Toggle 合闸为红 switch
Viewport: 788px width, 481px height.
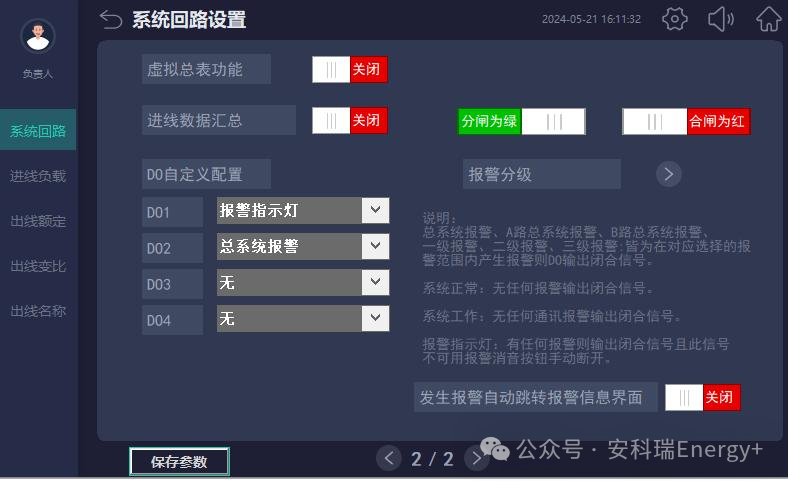coord(686,122)
